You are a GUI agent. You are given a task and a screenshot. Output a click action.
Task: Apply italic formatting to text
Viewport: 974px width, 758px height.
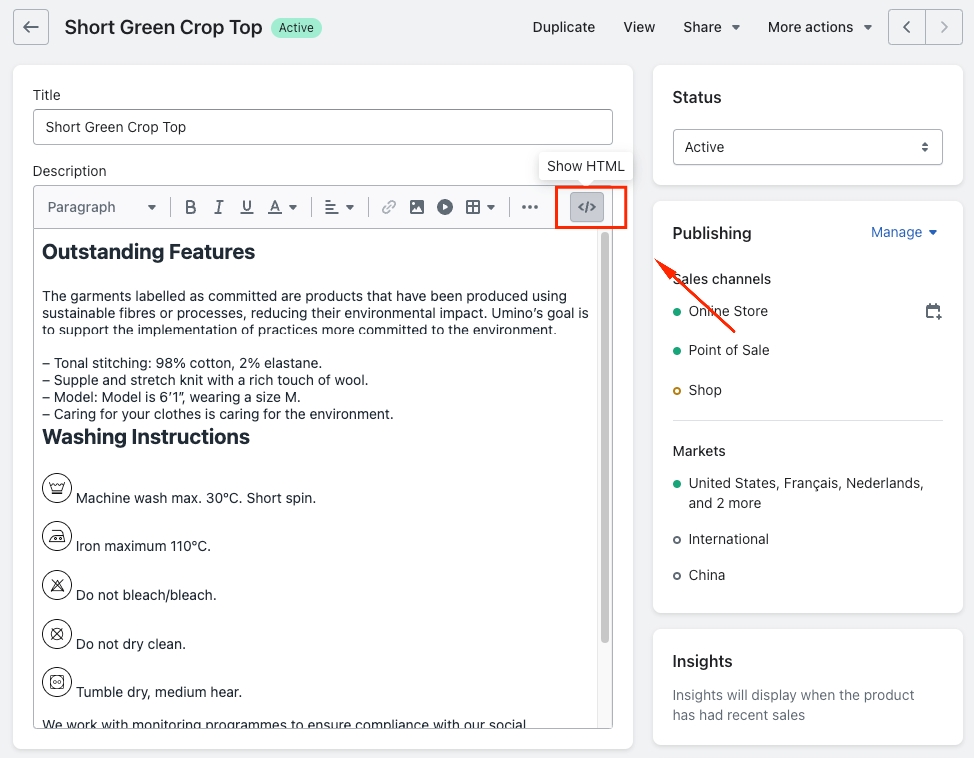click(218, 207)
